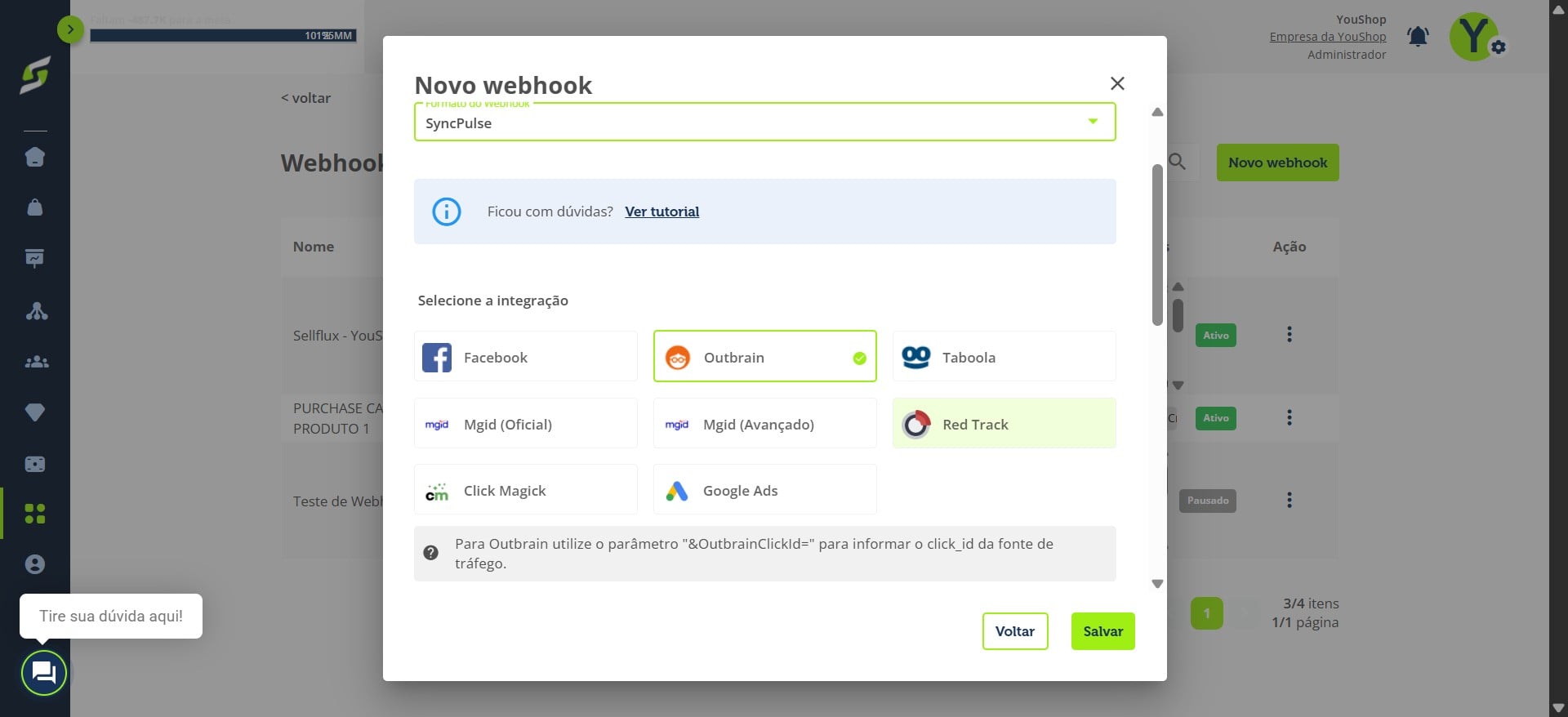Select the Outbrain integration

pos(764,357)
